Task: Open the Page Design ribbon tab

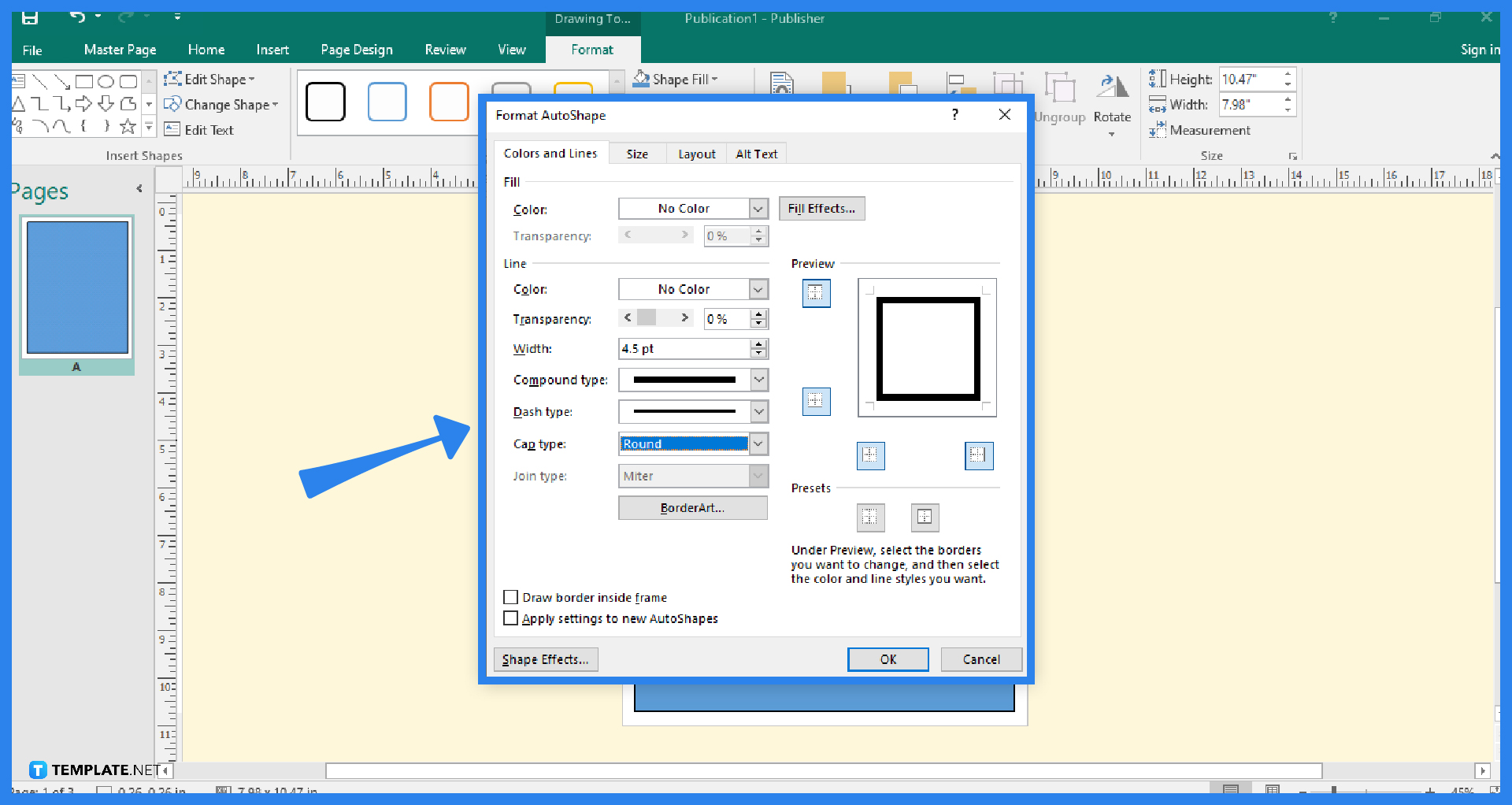Action: 356,49
